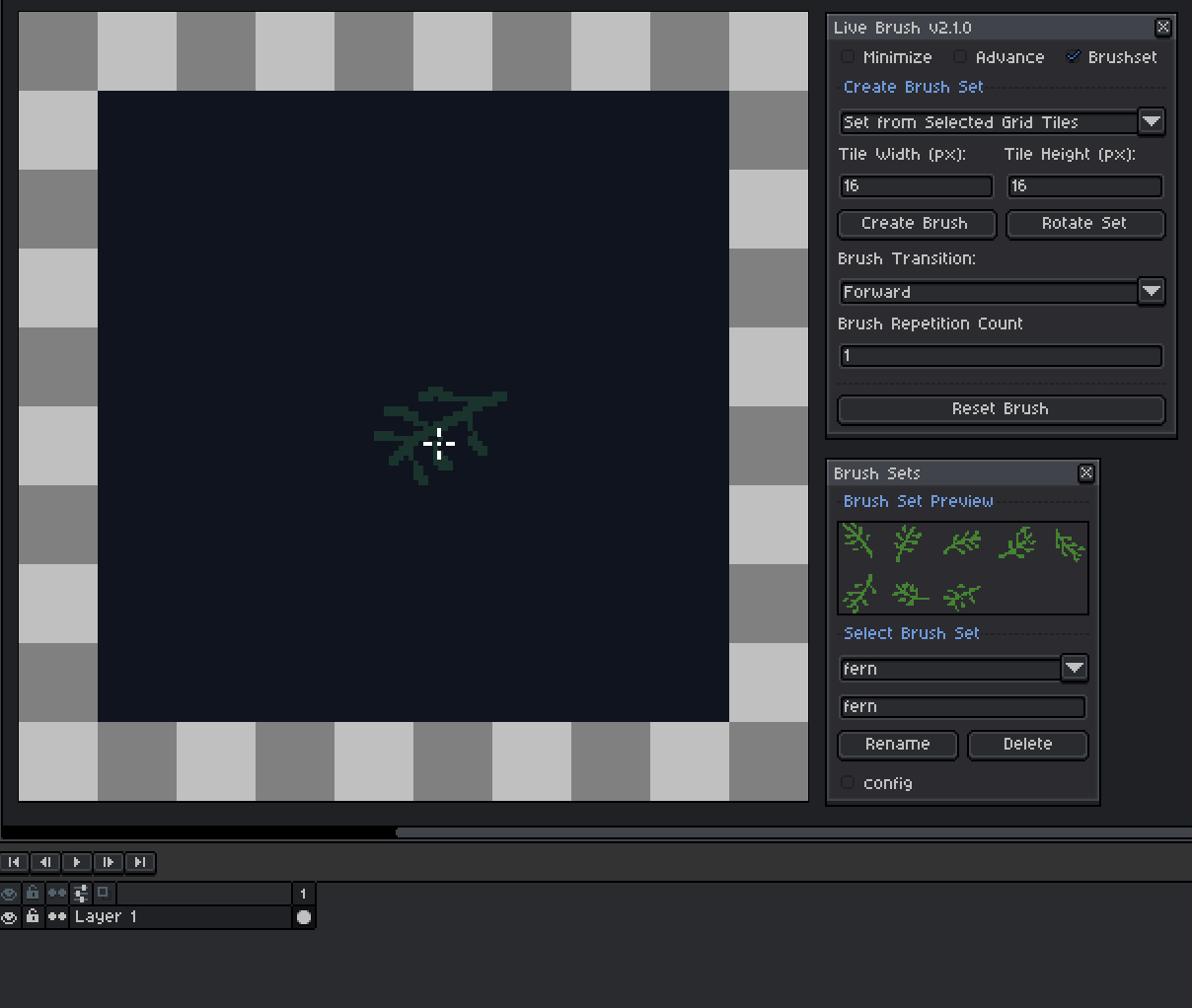Select the third fern brush in bottom row
1192x1008 pixels.
pos(962,596)
